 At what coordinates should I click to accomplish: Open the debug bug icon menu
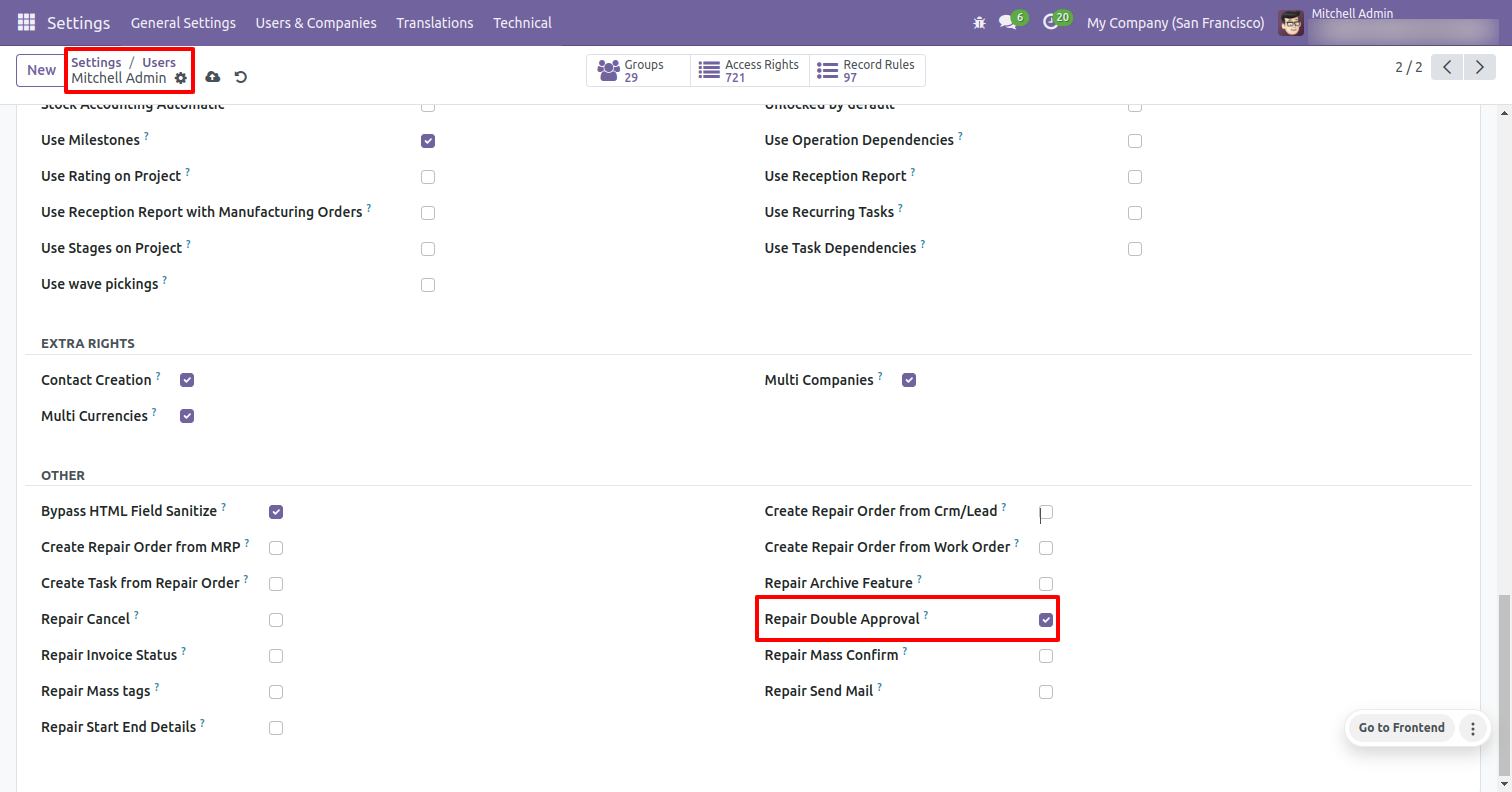tap(979, 22)
